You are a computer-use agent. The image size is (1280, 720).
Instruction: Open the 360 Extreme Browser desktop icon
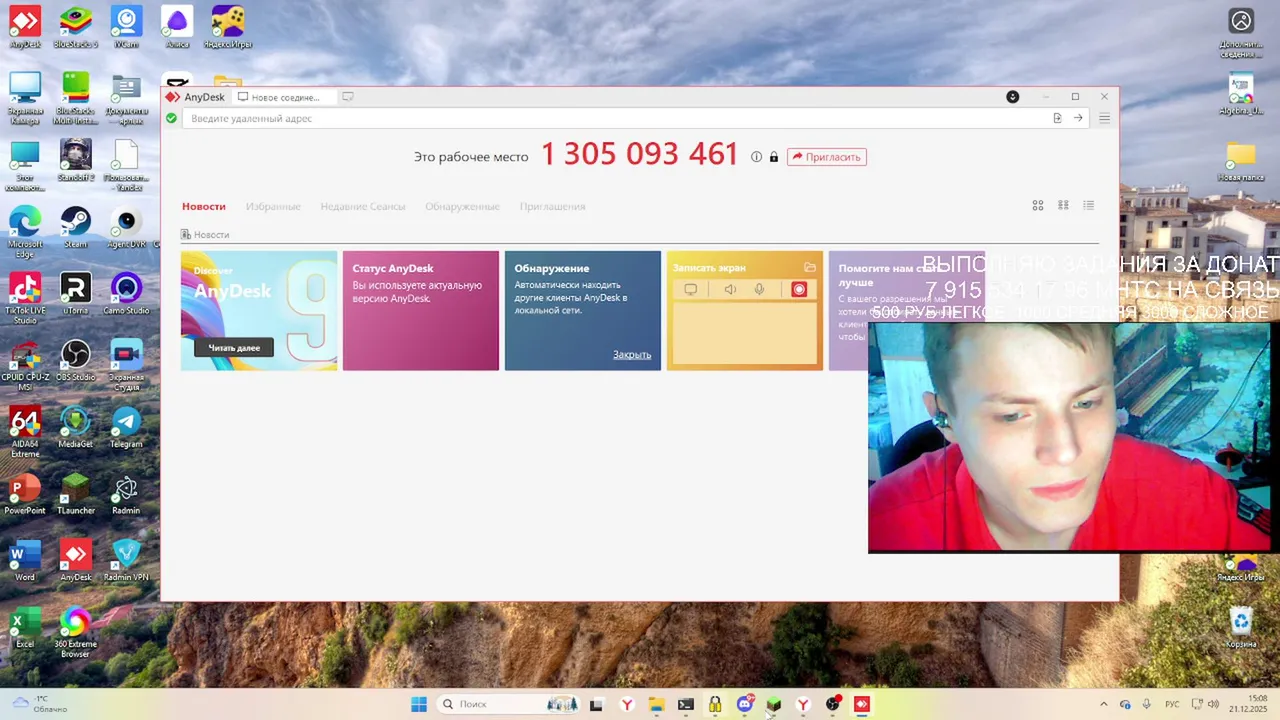coord(76,631)
